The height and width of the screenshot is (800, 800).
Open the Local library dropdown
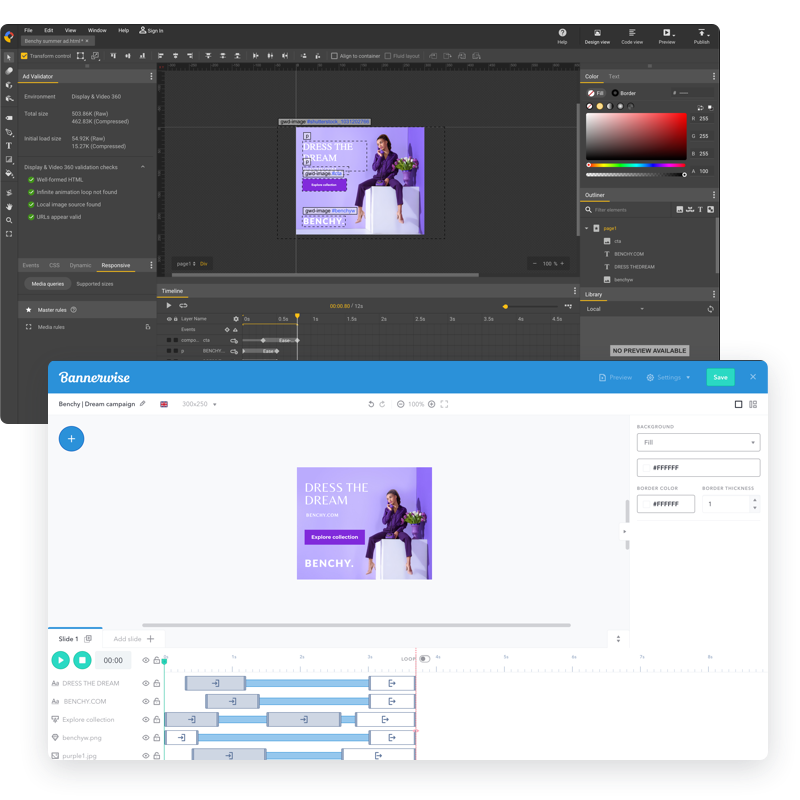point(615,309)
